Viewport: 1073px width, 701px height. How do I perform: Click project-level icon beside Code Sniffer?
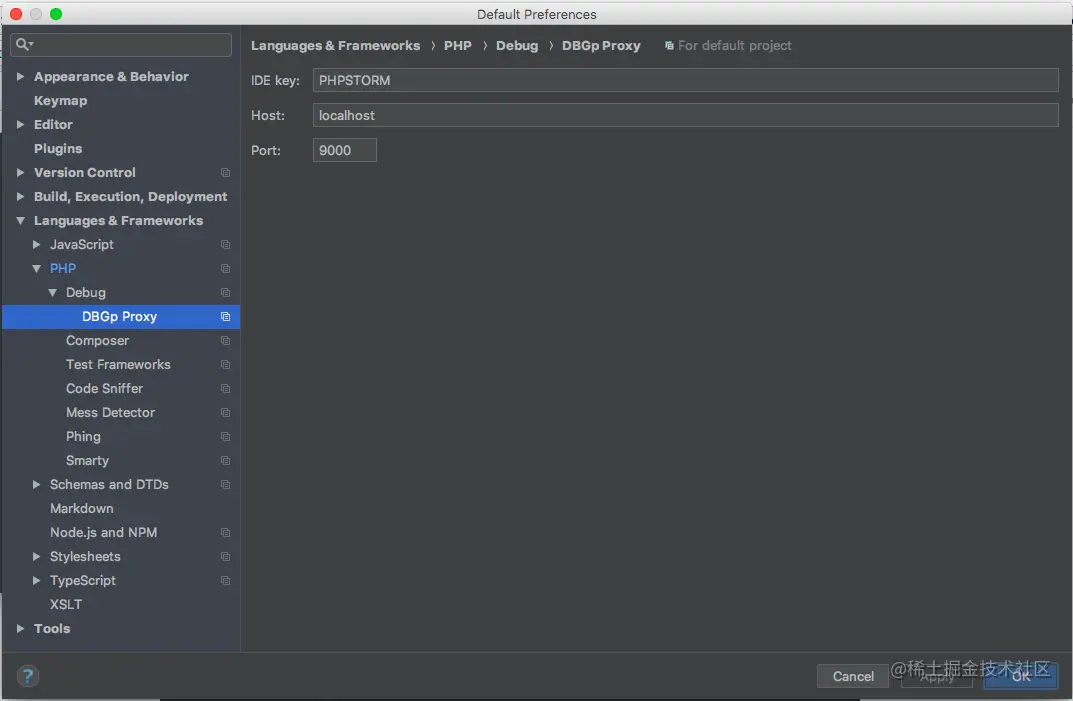point(225,388)
